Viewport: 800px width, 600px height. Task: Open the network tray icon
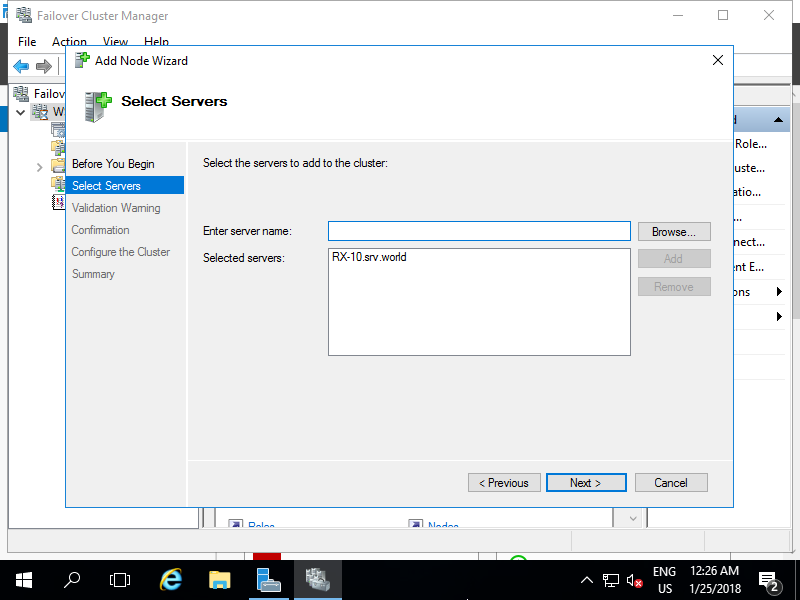pyautogui.click(x=611, y=580)
